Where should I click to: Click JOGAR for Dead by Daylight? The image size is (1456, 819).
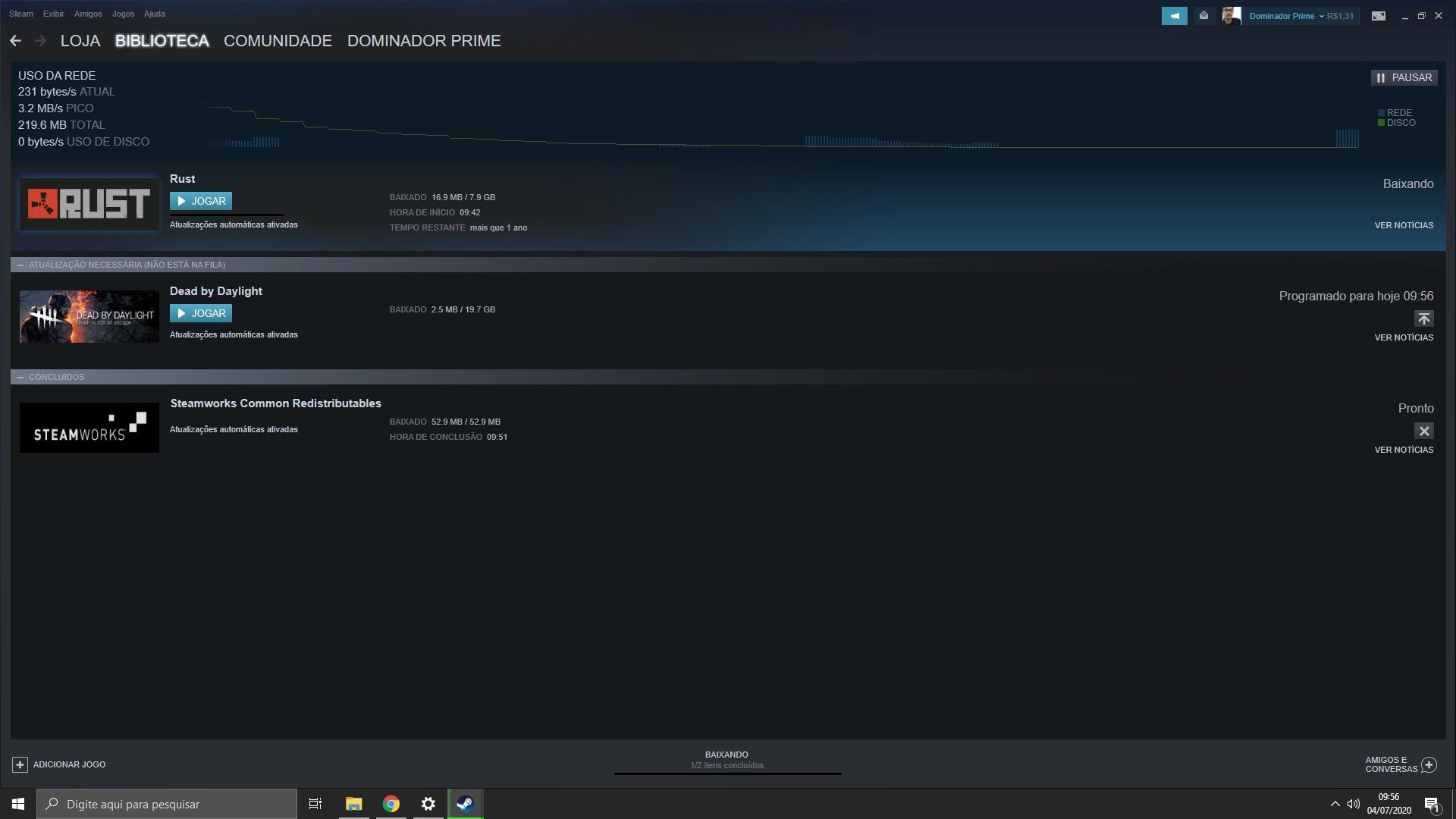pyautogui.click(x=201, y=313)
